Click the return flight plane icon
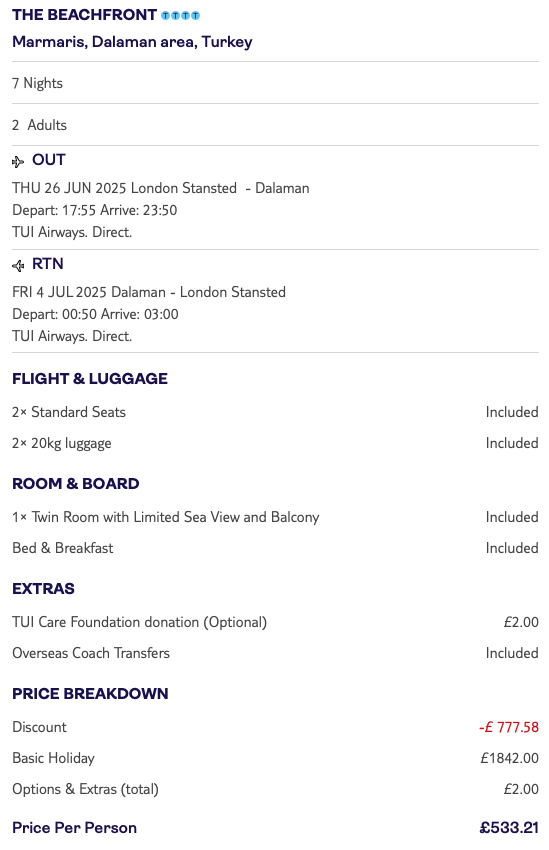 pos(18,265)
